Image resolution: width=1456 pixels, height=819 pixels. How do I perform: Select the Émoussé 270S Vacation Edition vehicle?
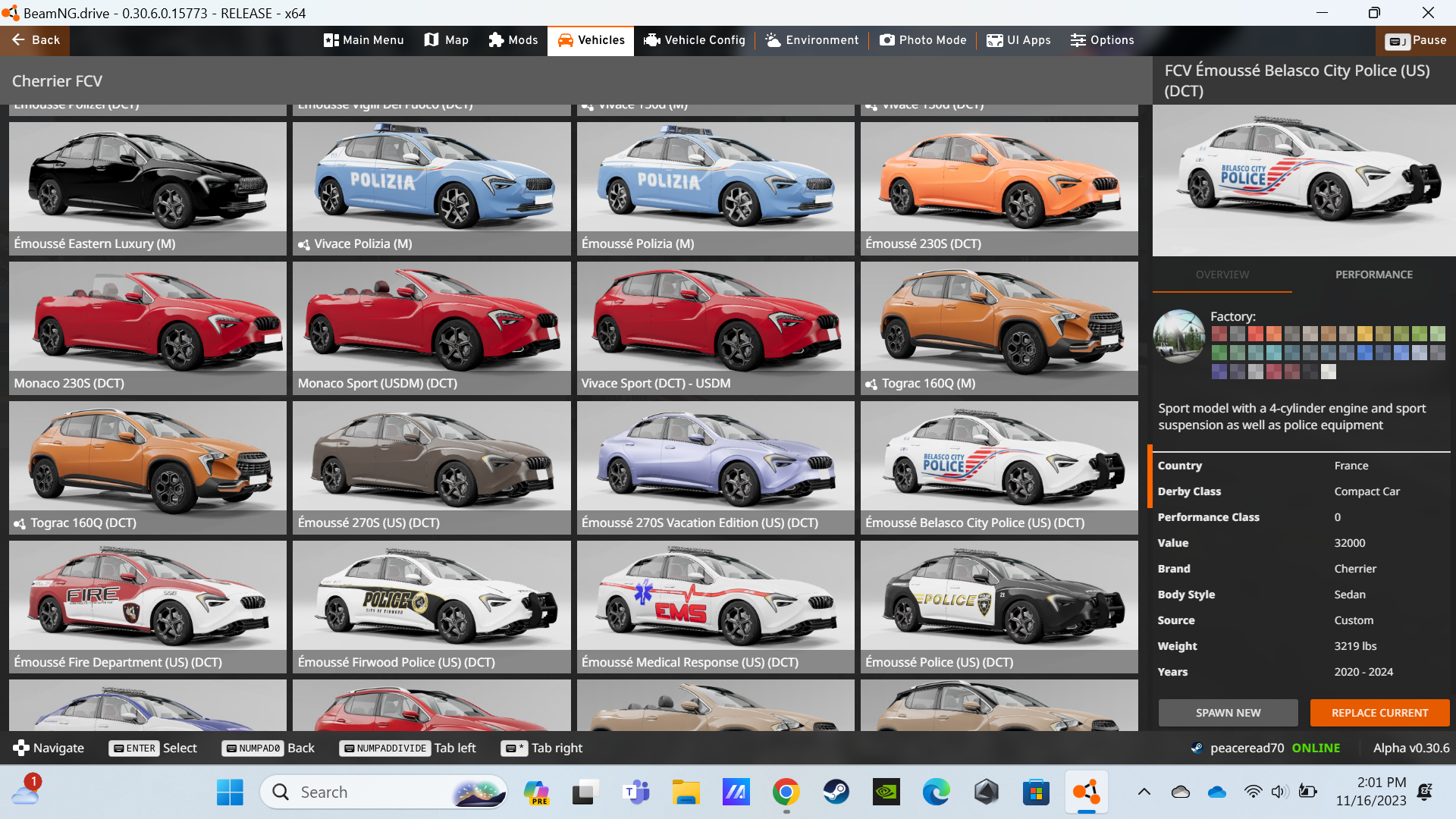click(715, 468)
